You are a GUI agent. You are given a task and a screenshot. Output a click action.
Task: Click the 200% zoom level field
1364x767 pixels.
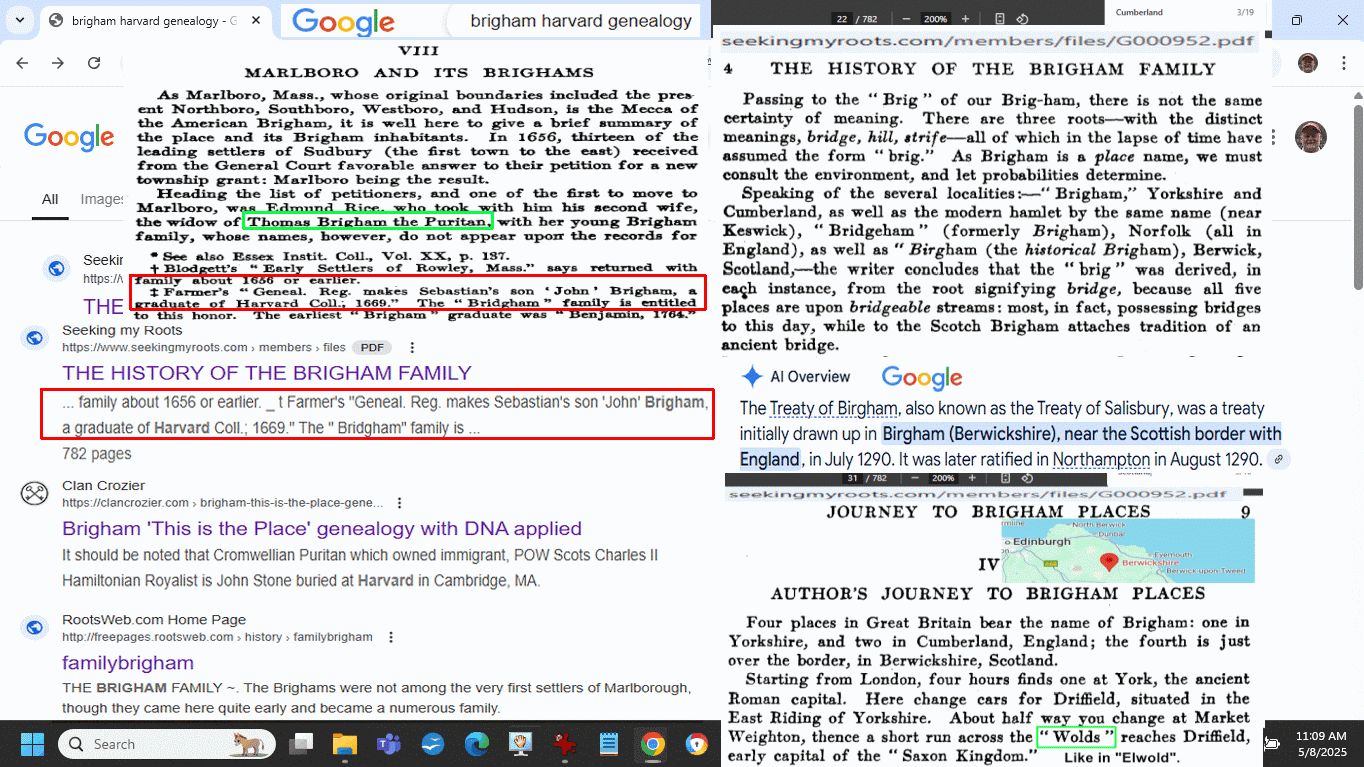point(935,18)
